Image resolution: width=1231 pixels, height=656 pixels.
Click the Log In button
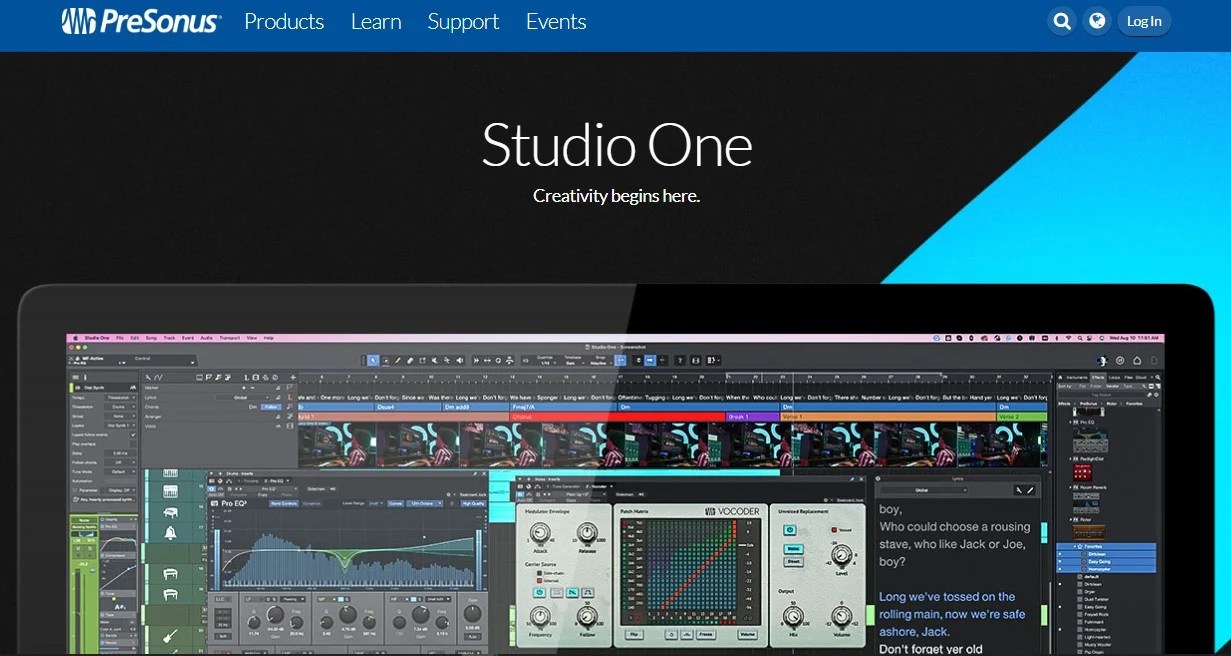[1143, 20]
